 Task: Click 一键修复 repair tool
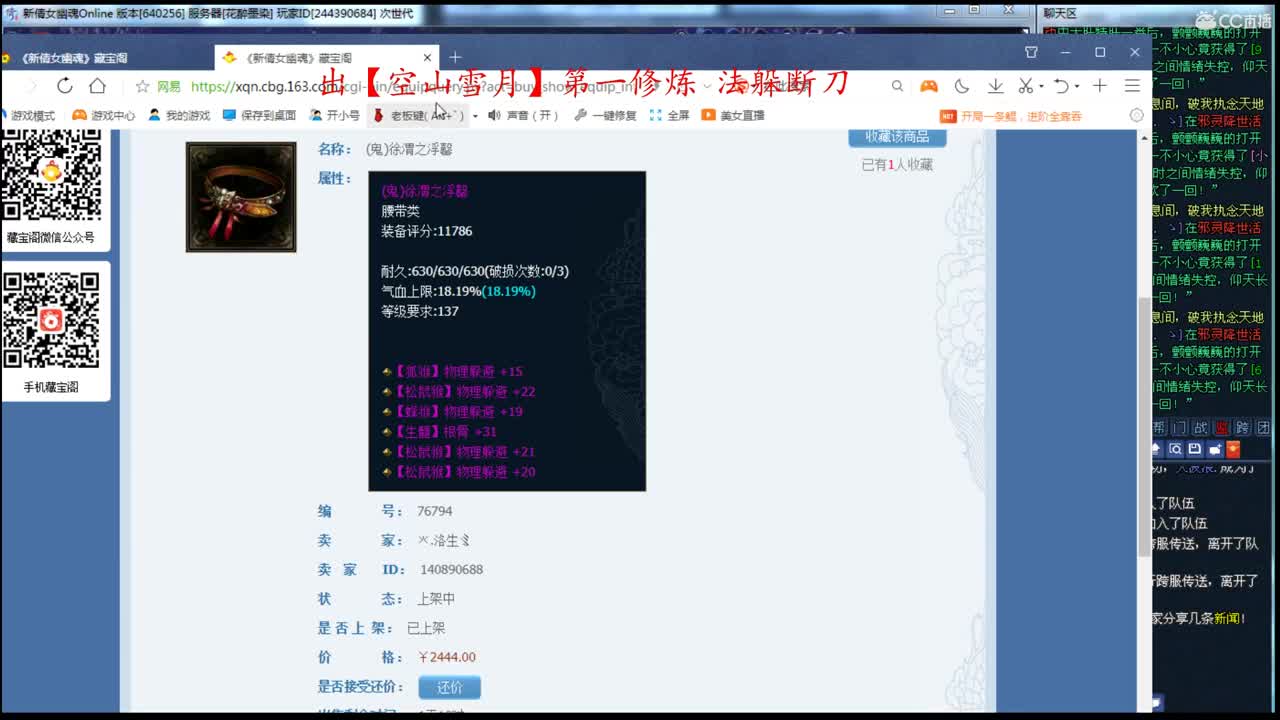tap(605, 115)
